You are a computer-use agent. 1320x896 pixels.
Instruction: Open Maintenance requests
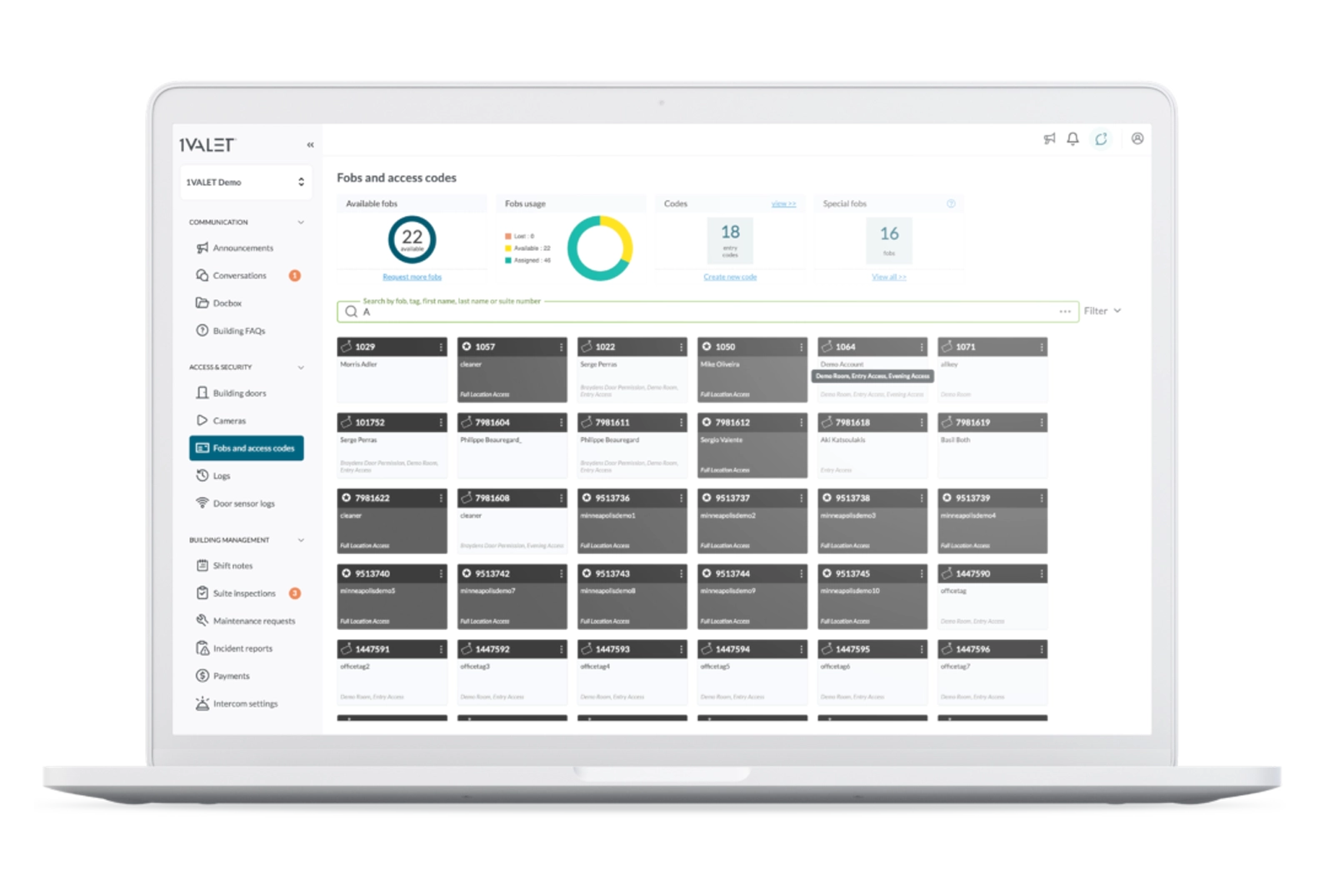[x=246, y=621]
